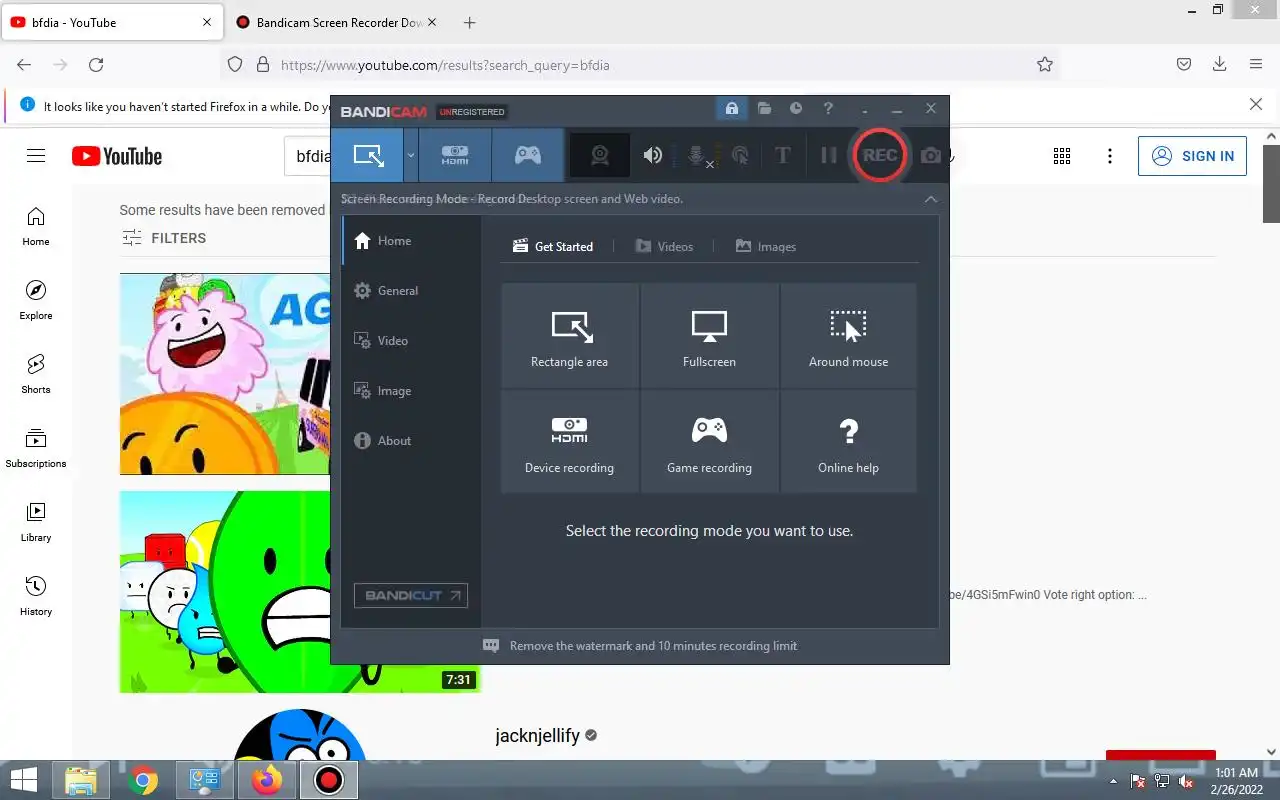Click the Bandicut link button
This screenshot has height=800, width=1280.
click(411, 595)
